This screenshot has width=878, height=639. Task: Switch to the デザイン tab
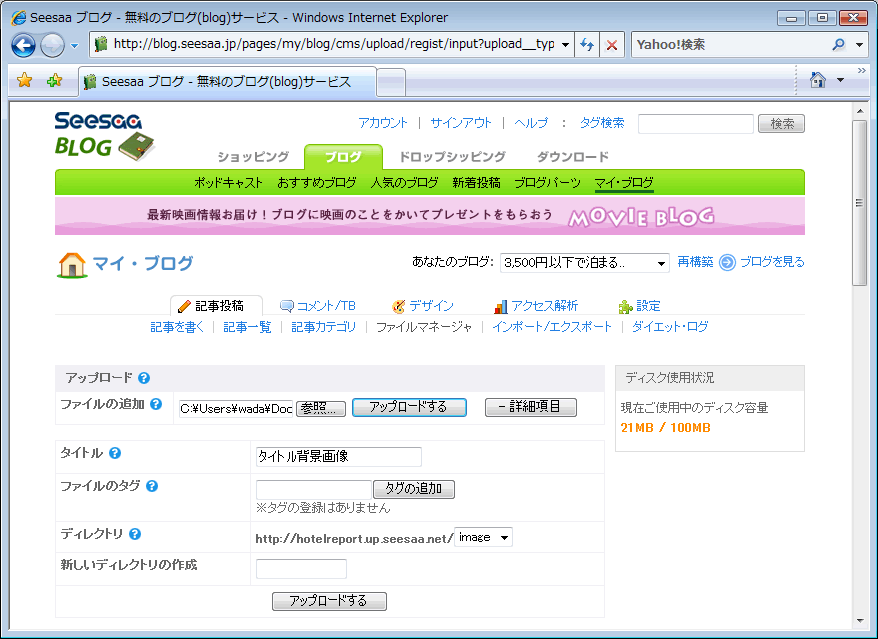tap(423, 306)
